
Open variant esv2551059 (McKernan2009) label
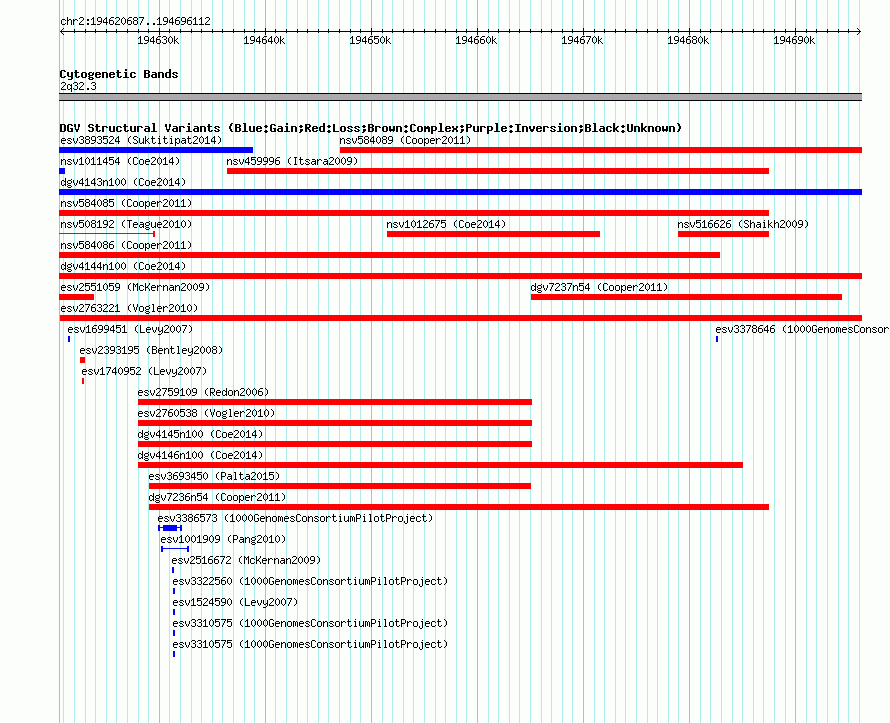(x=135, y=287)
